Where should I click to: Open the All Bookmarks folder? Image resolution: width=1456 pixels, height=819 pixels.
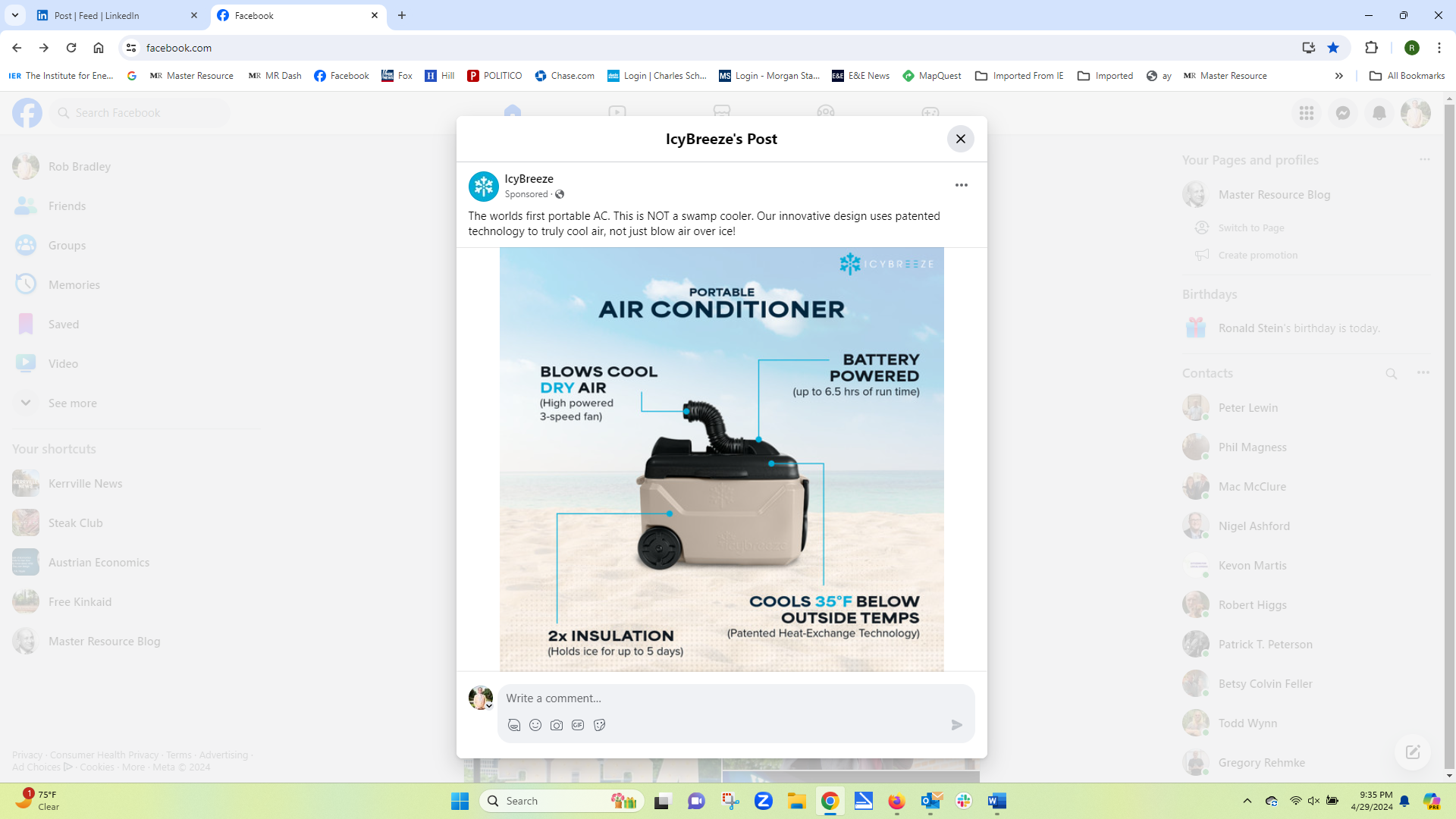[x=1407, y=76]
